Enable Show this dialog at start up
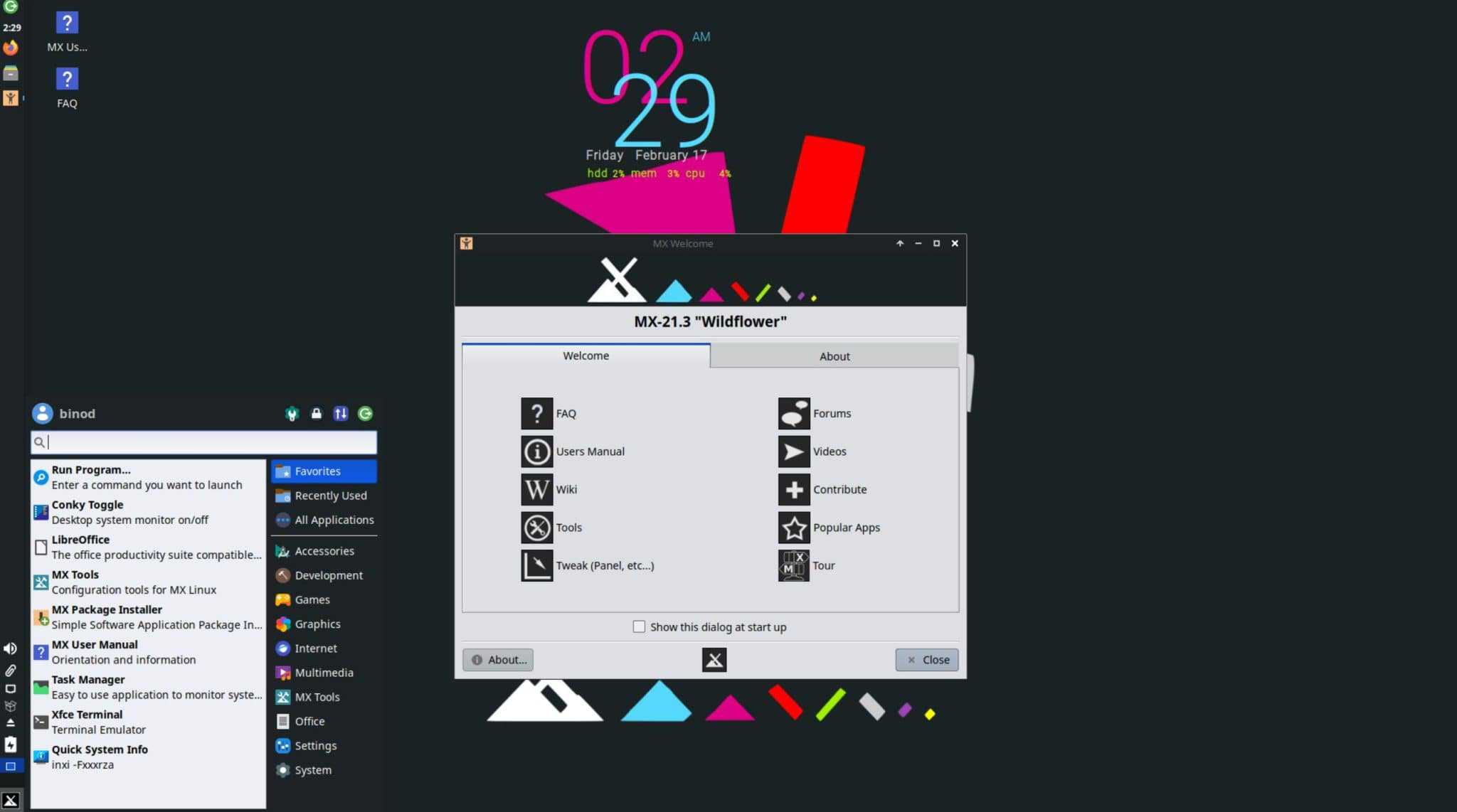The width and height of the screenshot is (1457, 812). click(640, 626)
